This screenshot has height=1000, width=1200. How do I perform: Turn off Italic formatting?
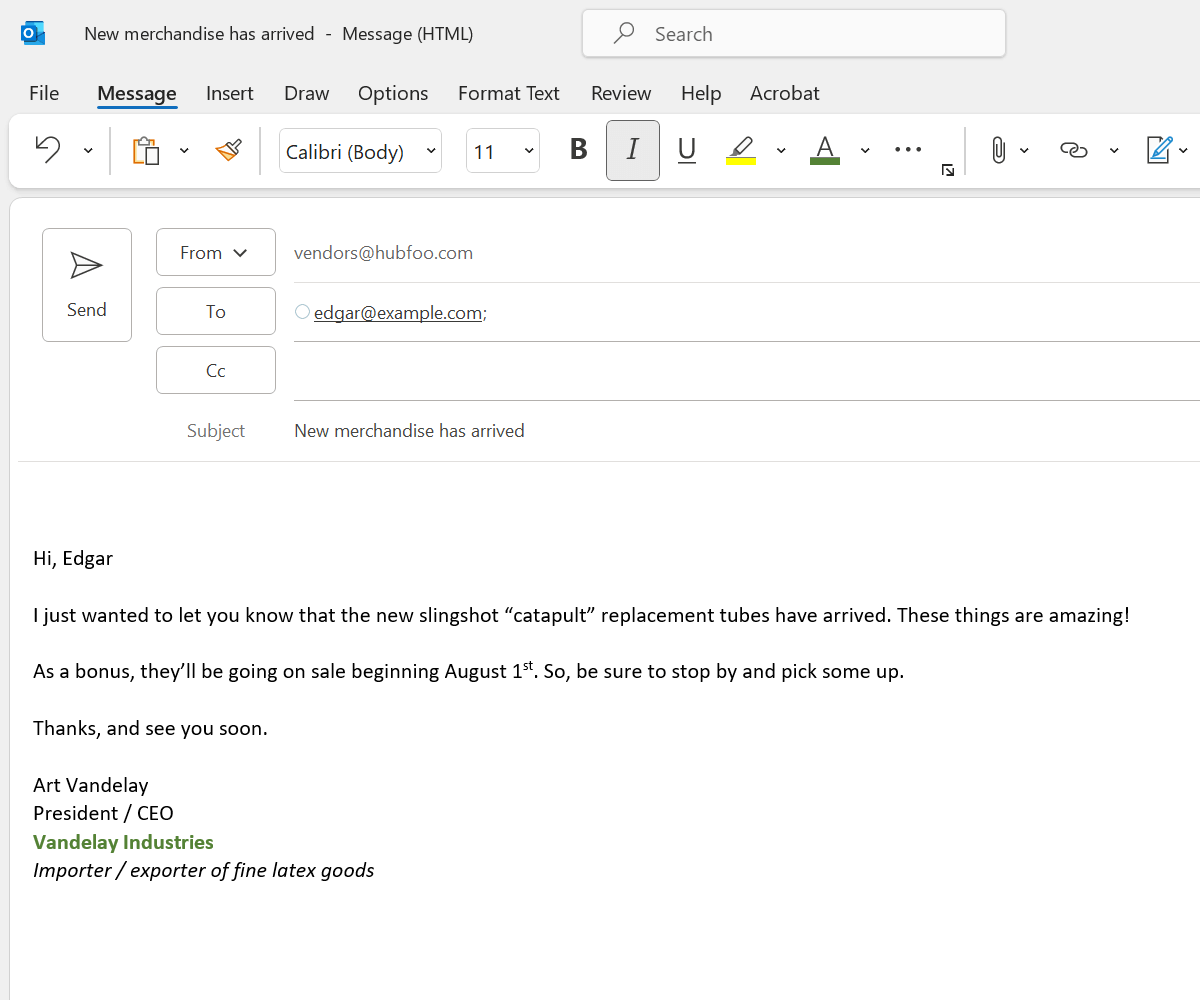(633, 151)
